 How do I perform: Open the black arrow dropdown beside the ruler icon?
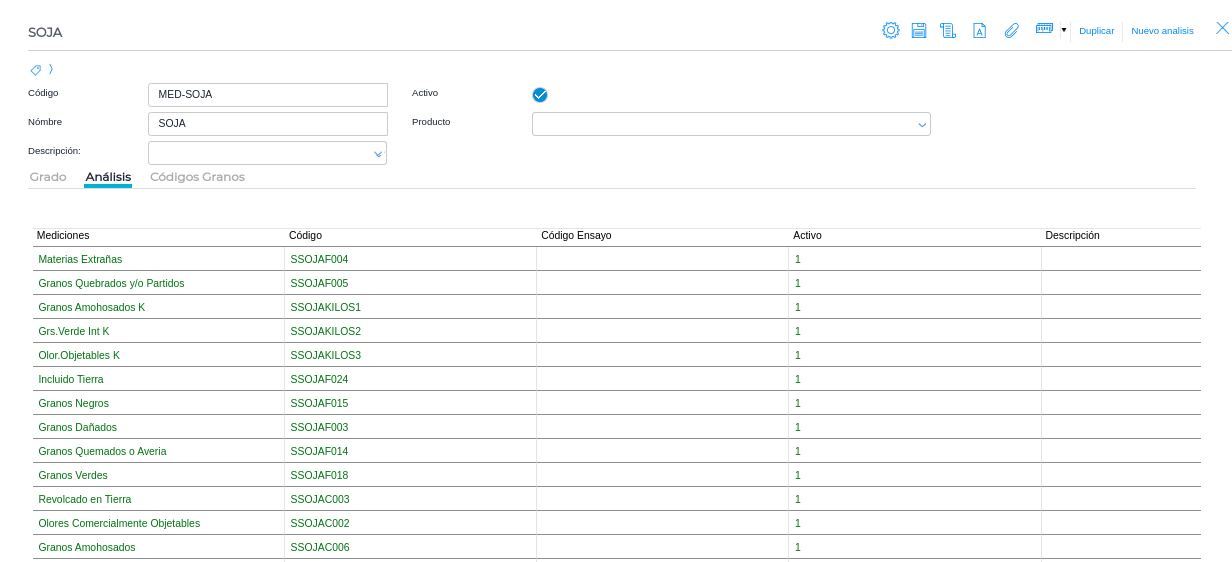click(x=1063, y=30)
